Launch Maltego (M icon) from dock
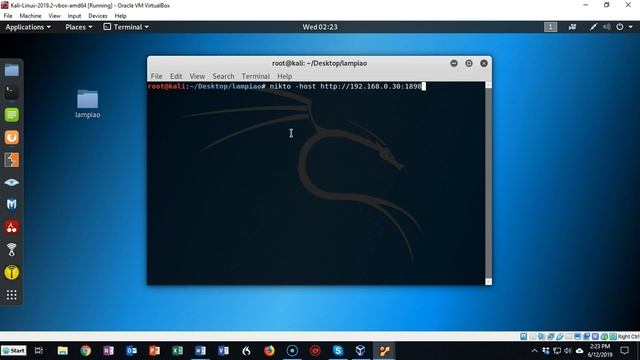640x360 pixels. click(x=11, y=204)
